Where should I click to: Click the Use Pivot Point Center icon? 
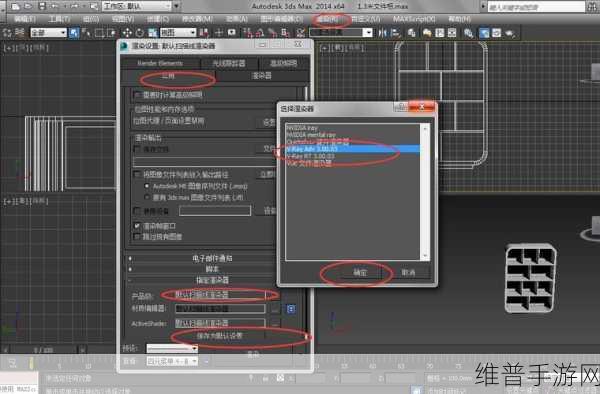point(204,33)
